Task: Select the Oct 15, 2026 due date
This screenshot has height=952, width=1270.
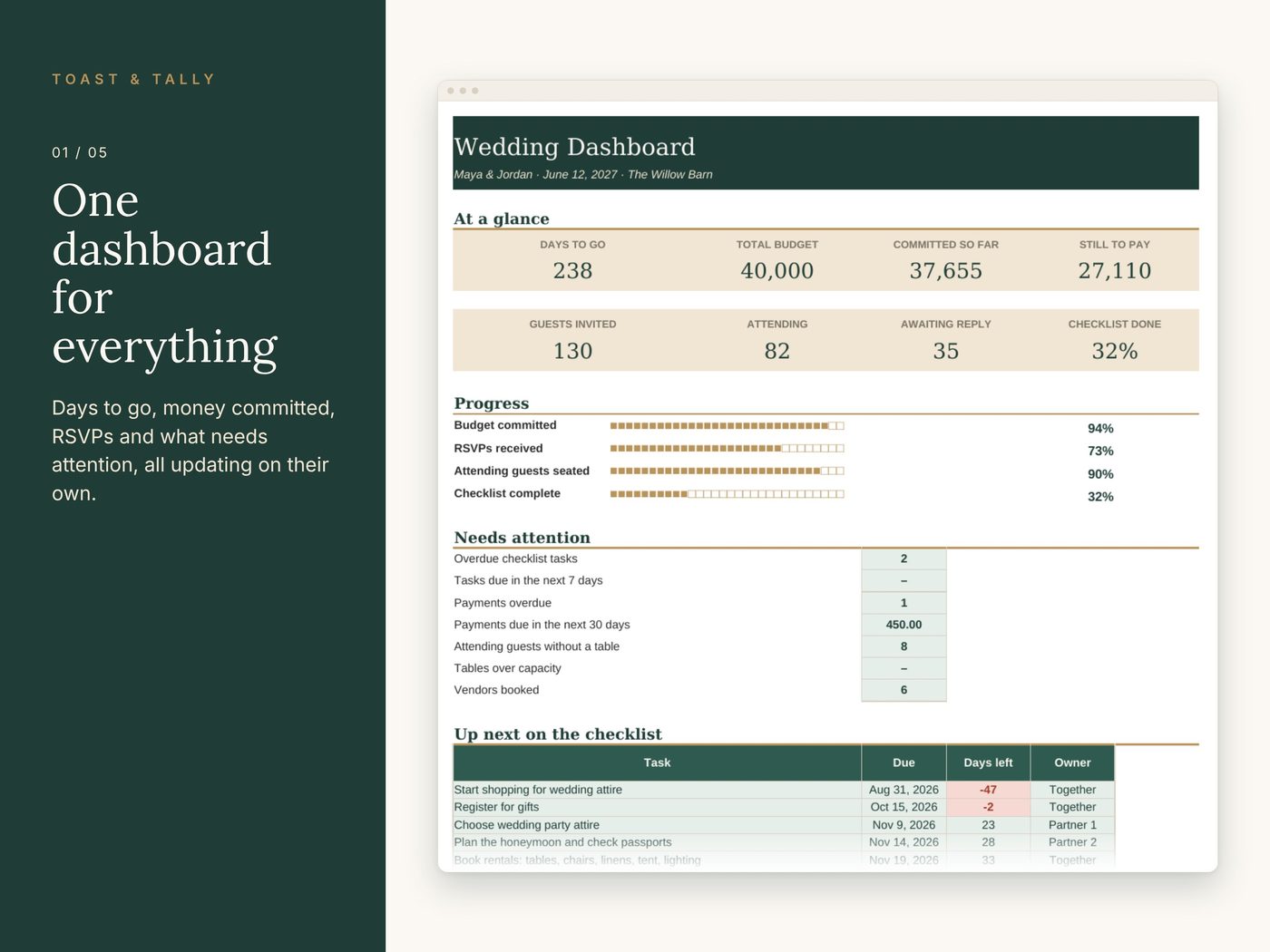Action: pos(904,807)
